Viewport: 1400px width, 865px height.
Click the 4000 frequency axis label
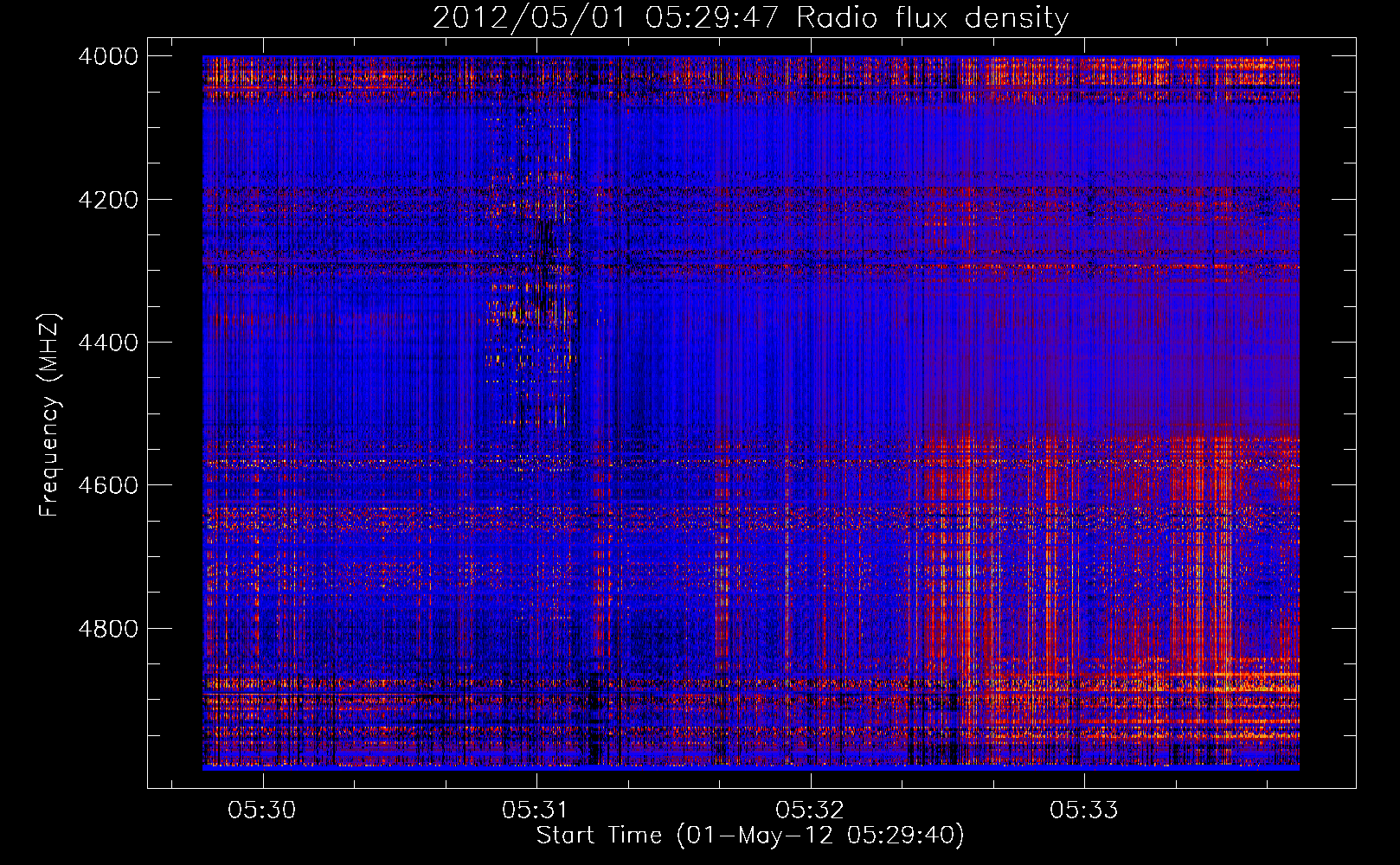click(108, 56)
